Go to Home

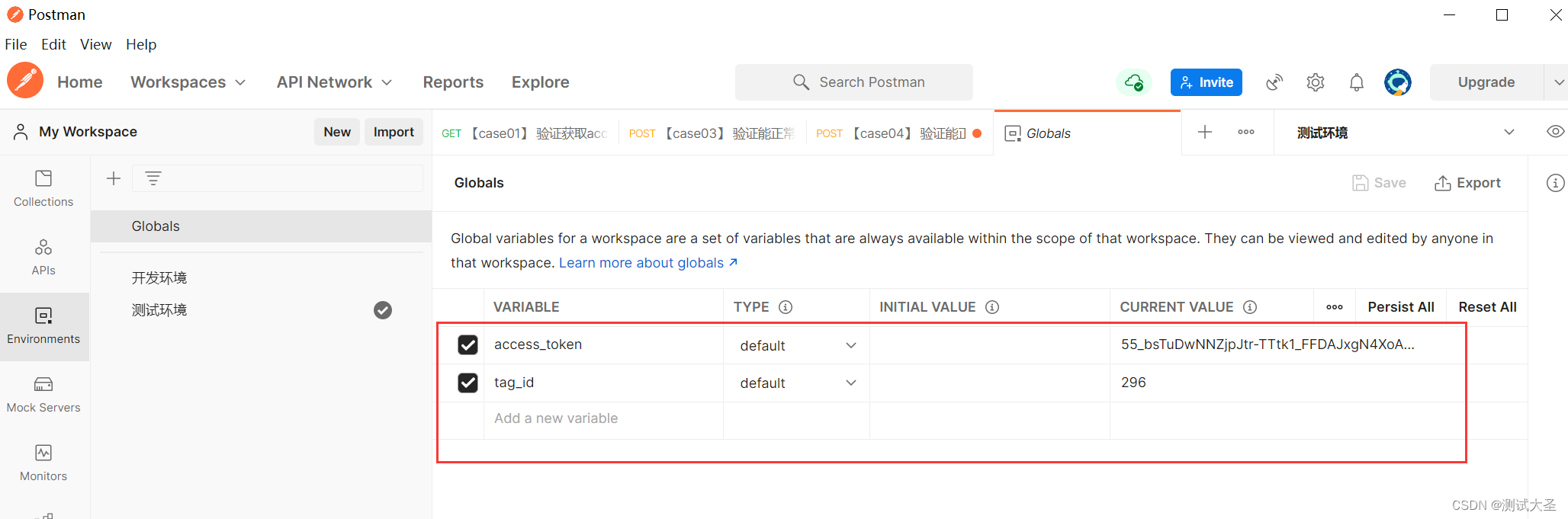(x=79, y=82)
